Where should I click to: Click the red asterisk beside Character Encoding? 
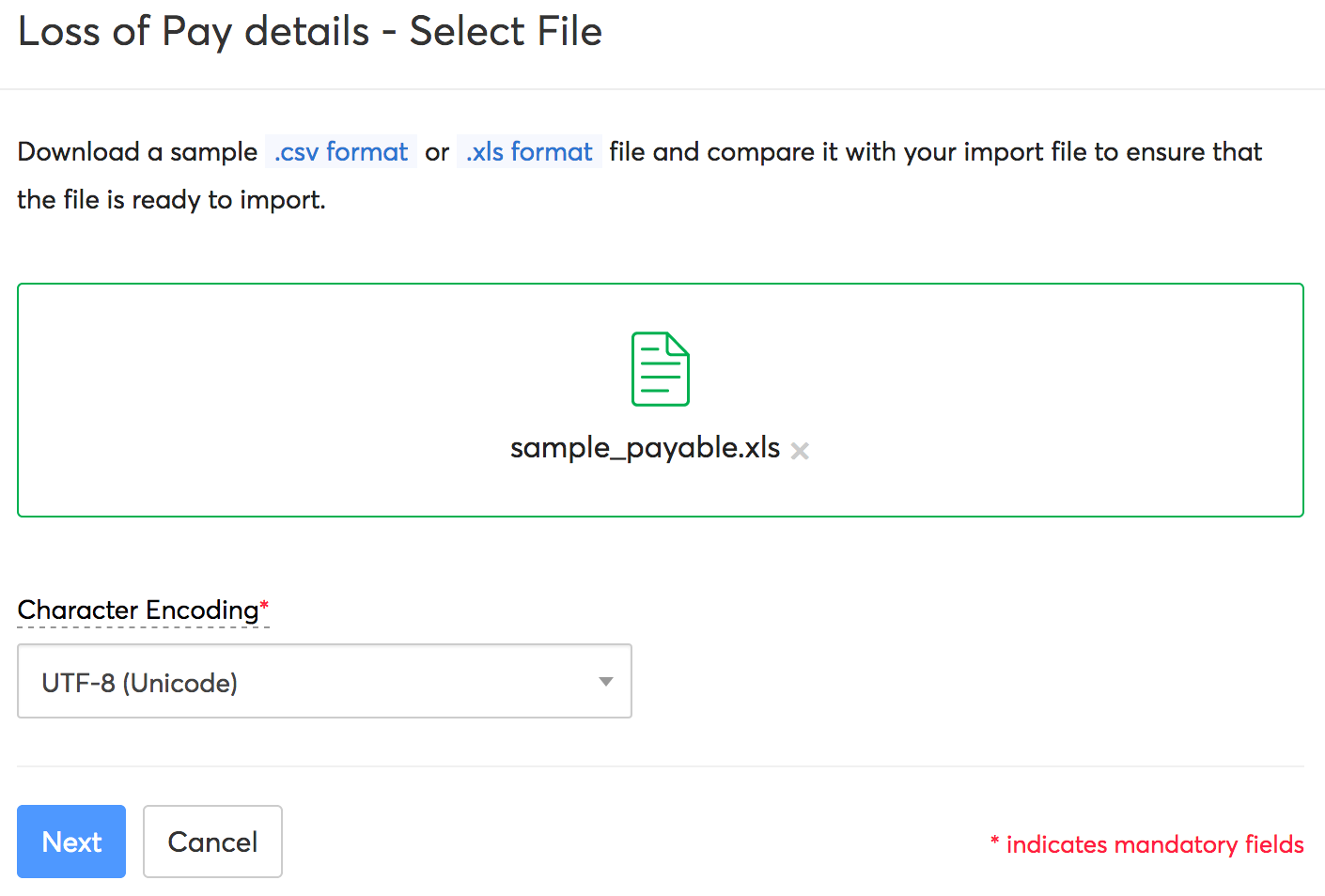click(x=263, y=604)
